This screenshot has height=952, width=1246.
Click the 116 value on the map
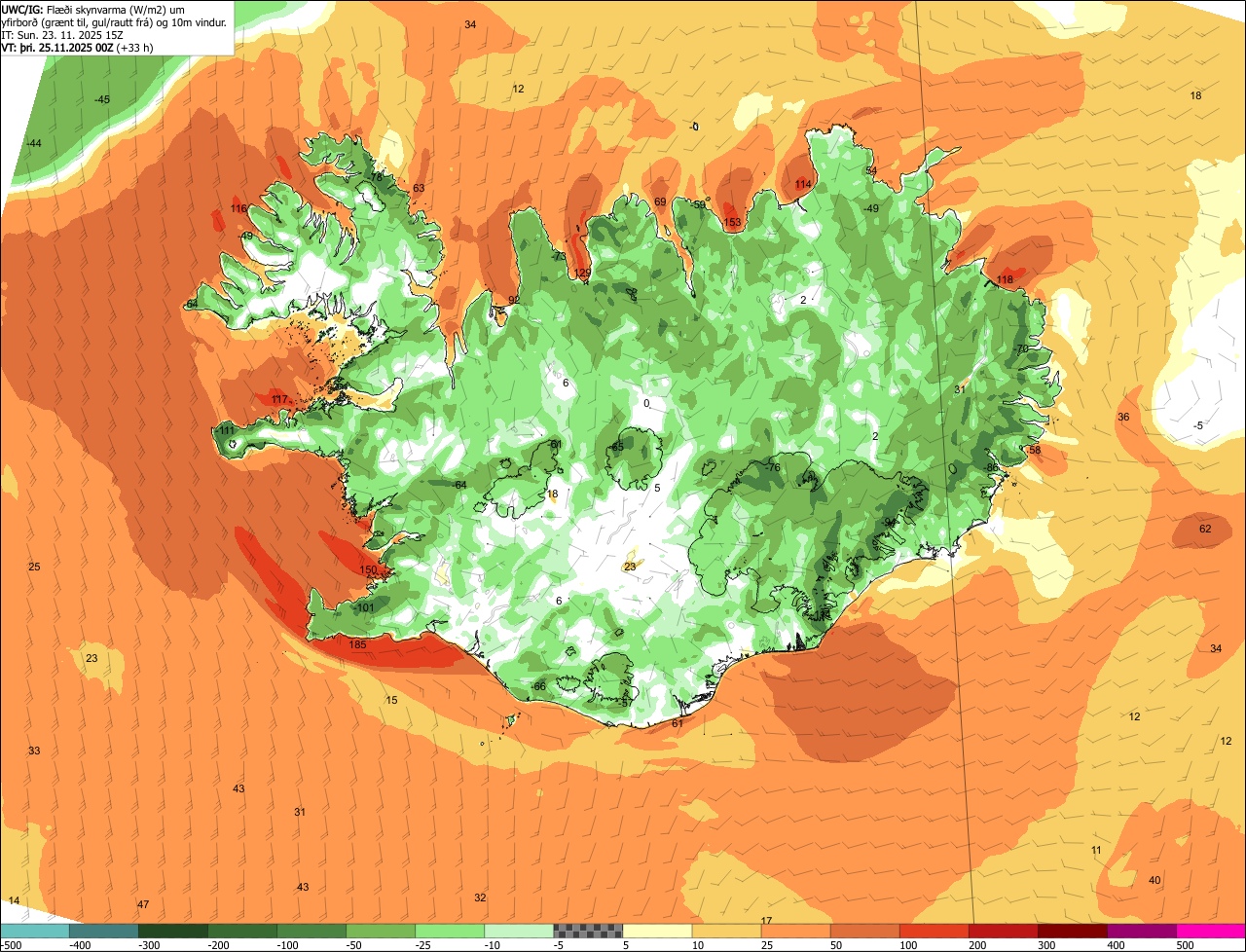pos(238,209)
